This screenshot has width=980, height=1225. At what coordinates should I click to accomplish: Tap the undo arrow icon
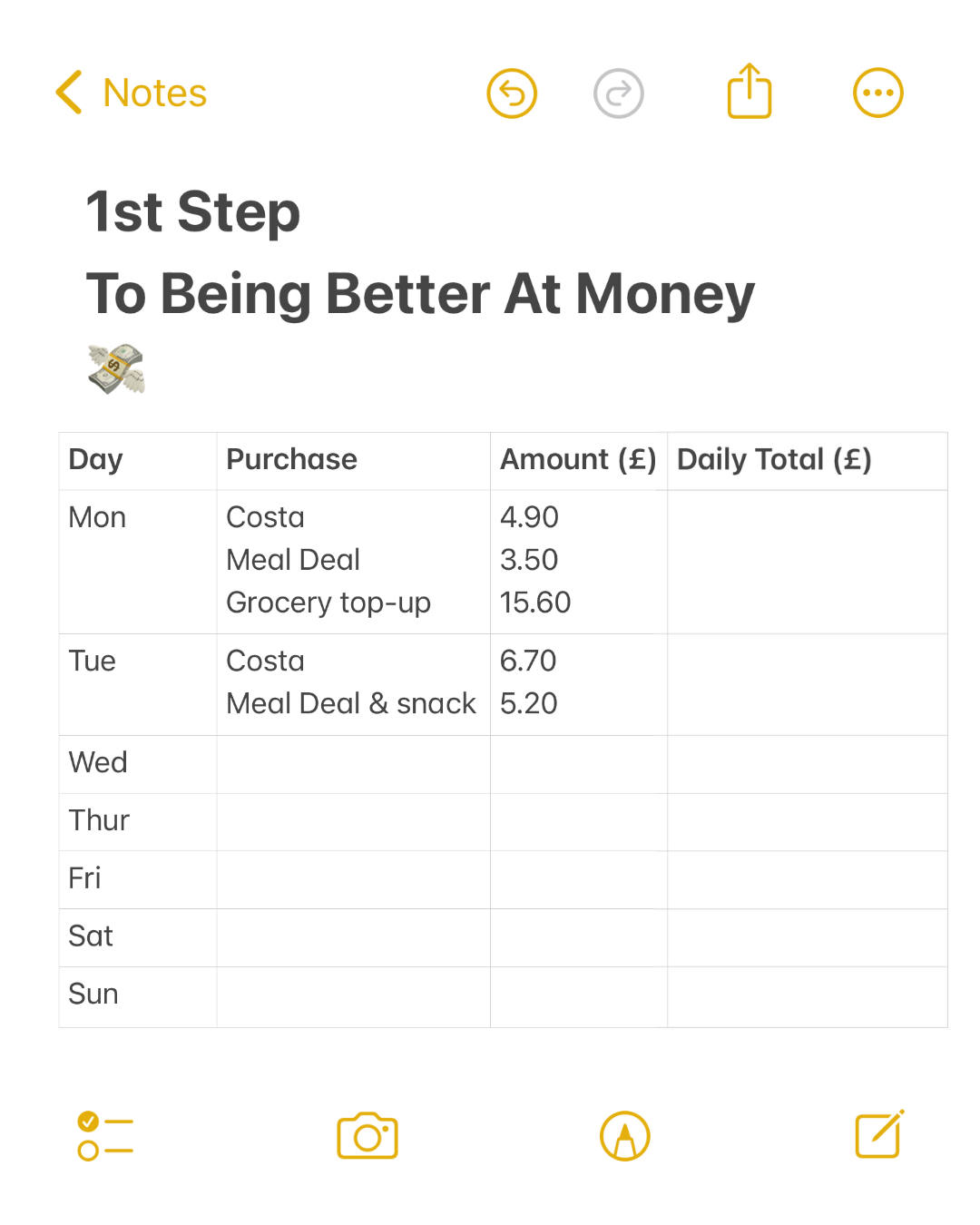[512, 93]
